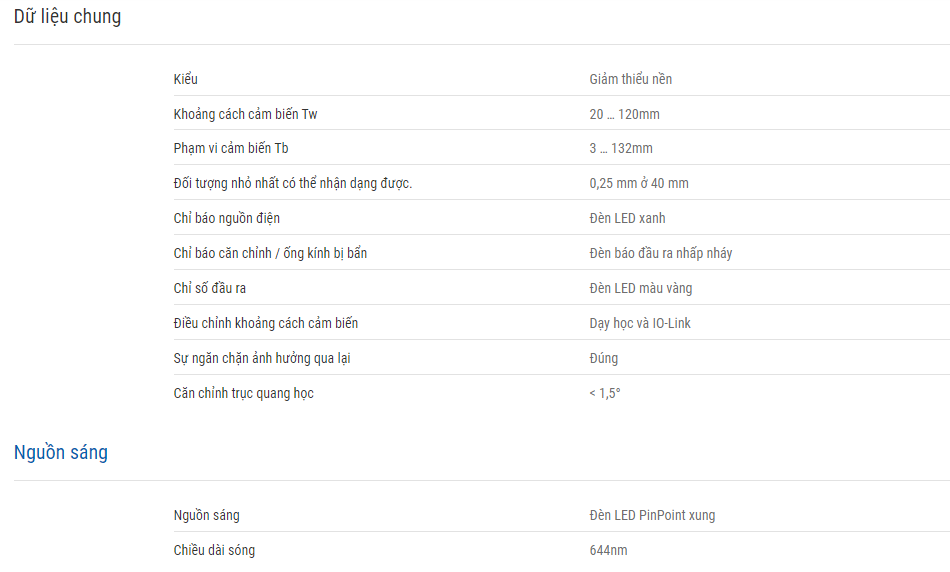Click the 0,25 mm ở 40 mm value
The image size is (950, 572).
click(639, 183)
